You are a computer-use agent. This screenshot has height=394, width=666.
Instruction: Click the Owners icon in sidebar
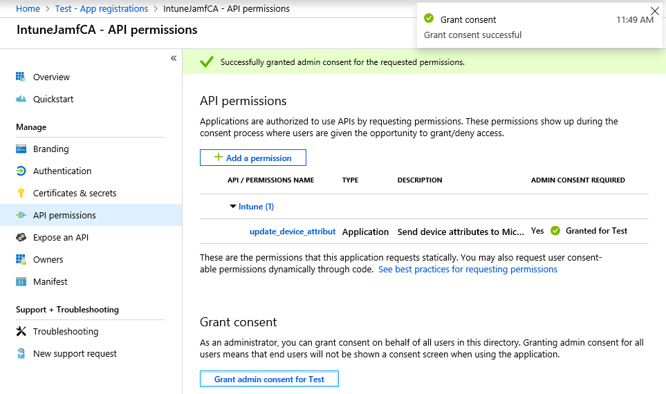point(21,259)
